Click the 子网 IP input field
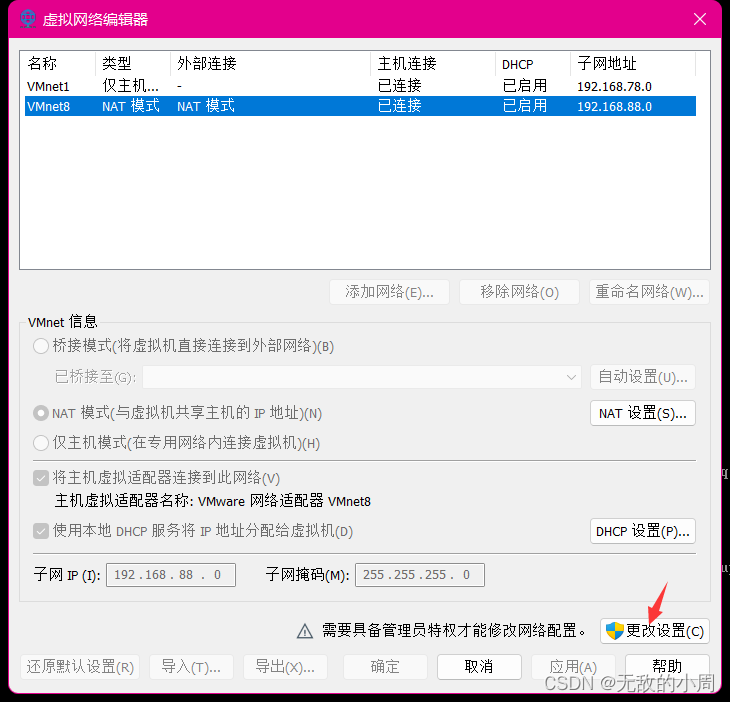730x702 pixels. click(x=171, y=574)
